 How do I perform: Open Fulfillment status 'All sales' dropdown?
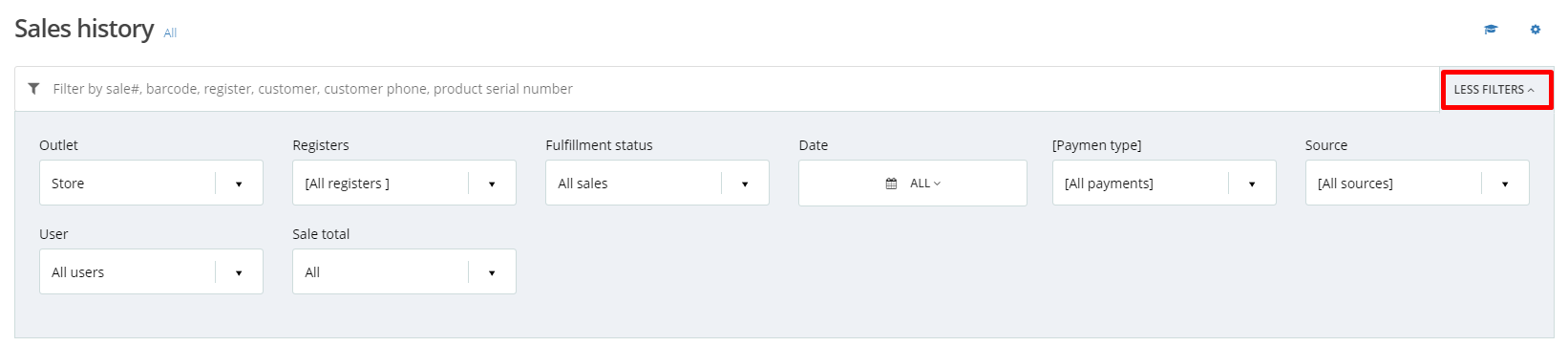coord(657,183)
